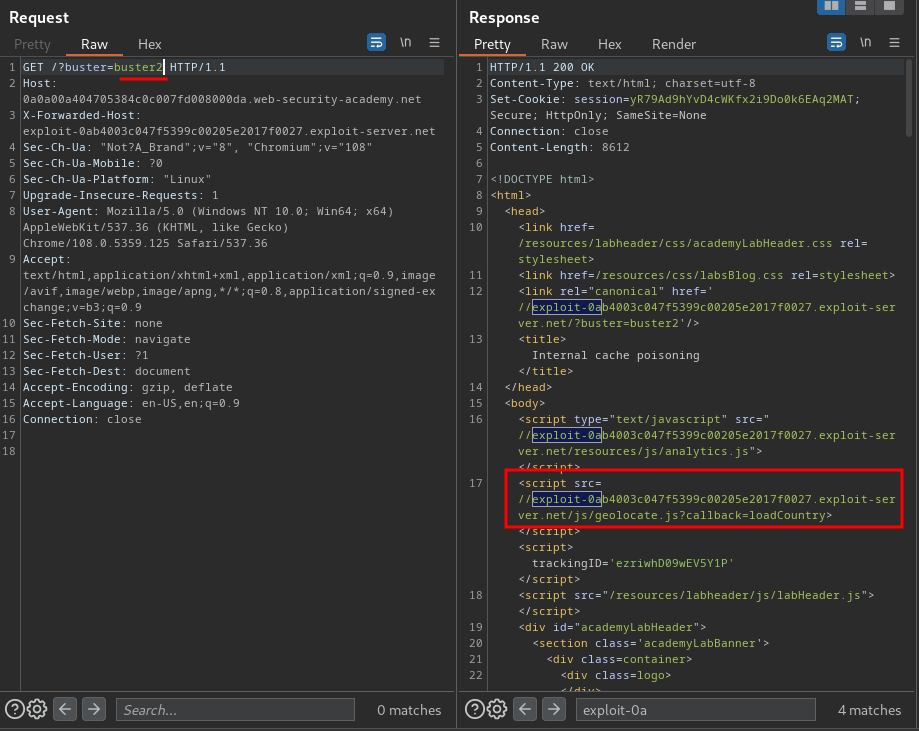Click the Content-Type: text/html response header

click(622, 83)
